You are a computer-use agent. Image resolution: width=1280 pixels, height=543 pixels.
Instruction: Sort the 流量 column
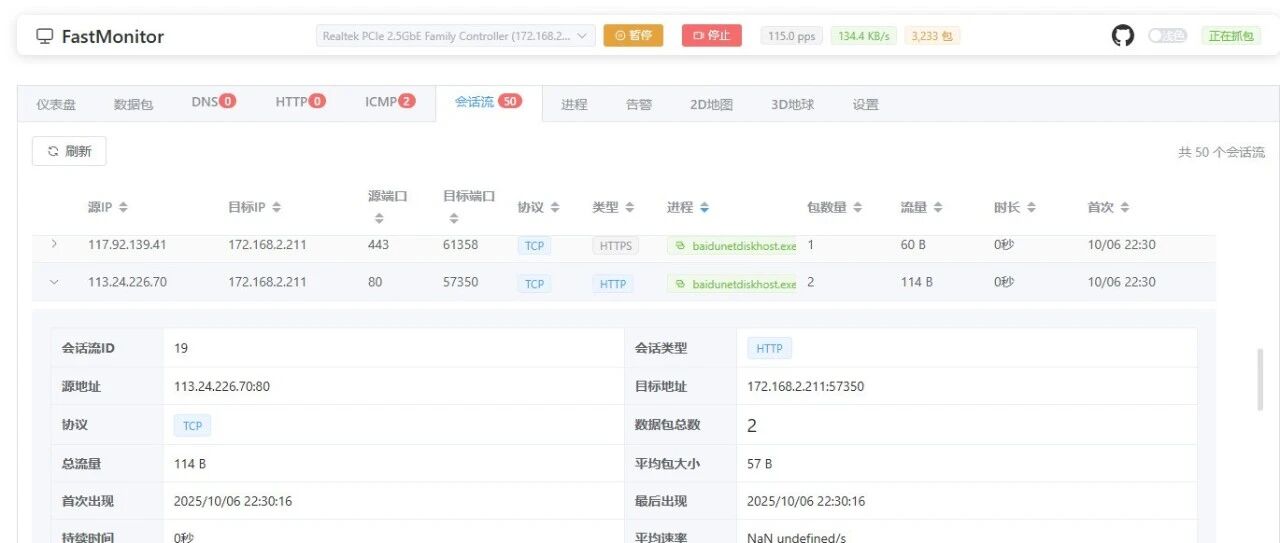pyautogui.click(x=937, y=208)
